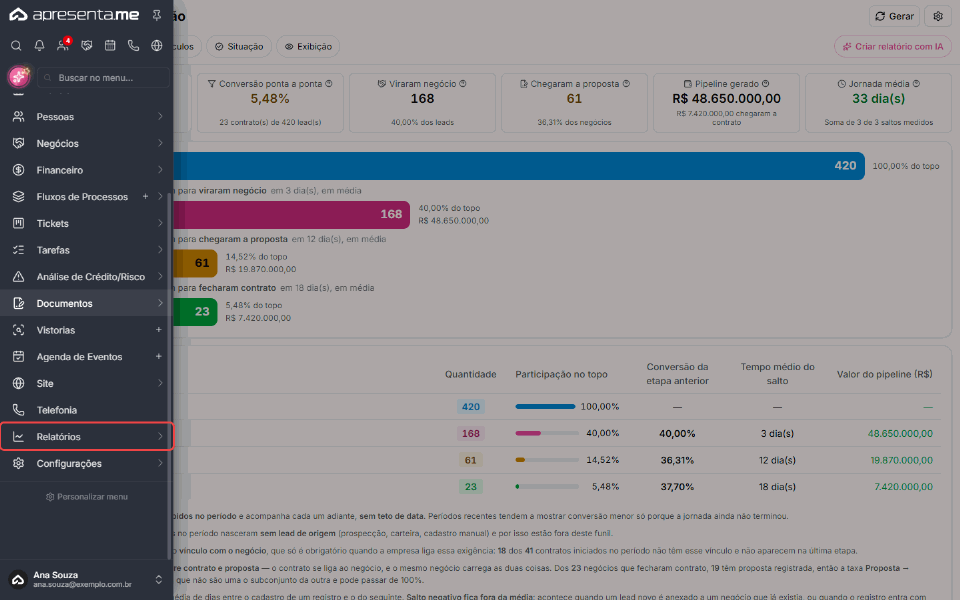This screenshot has width=960, height=600.
Task: Focus the Buscar no menu search field
Action: [x=103, y=78]
